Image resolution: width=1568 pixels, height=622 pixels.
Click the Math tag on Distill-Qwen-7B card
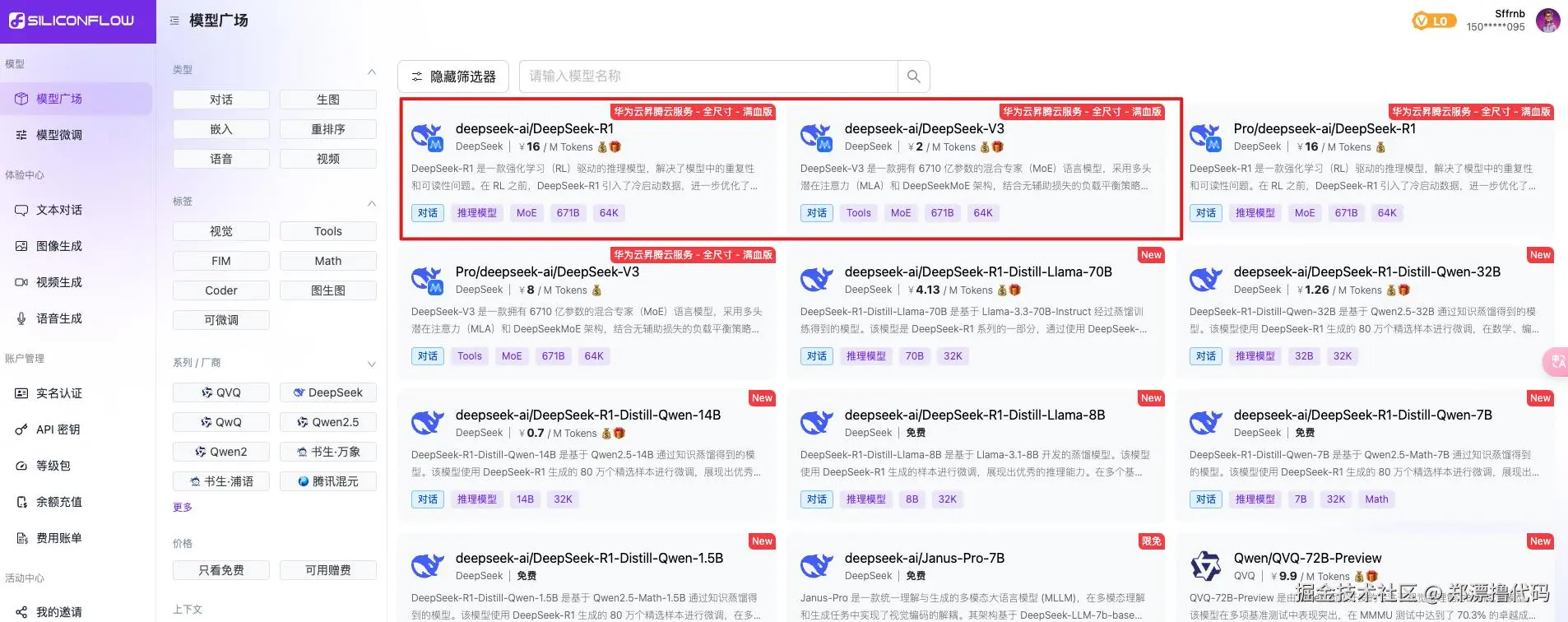1376,499
